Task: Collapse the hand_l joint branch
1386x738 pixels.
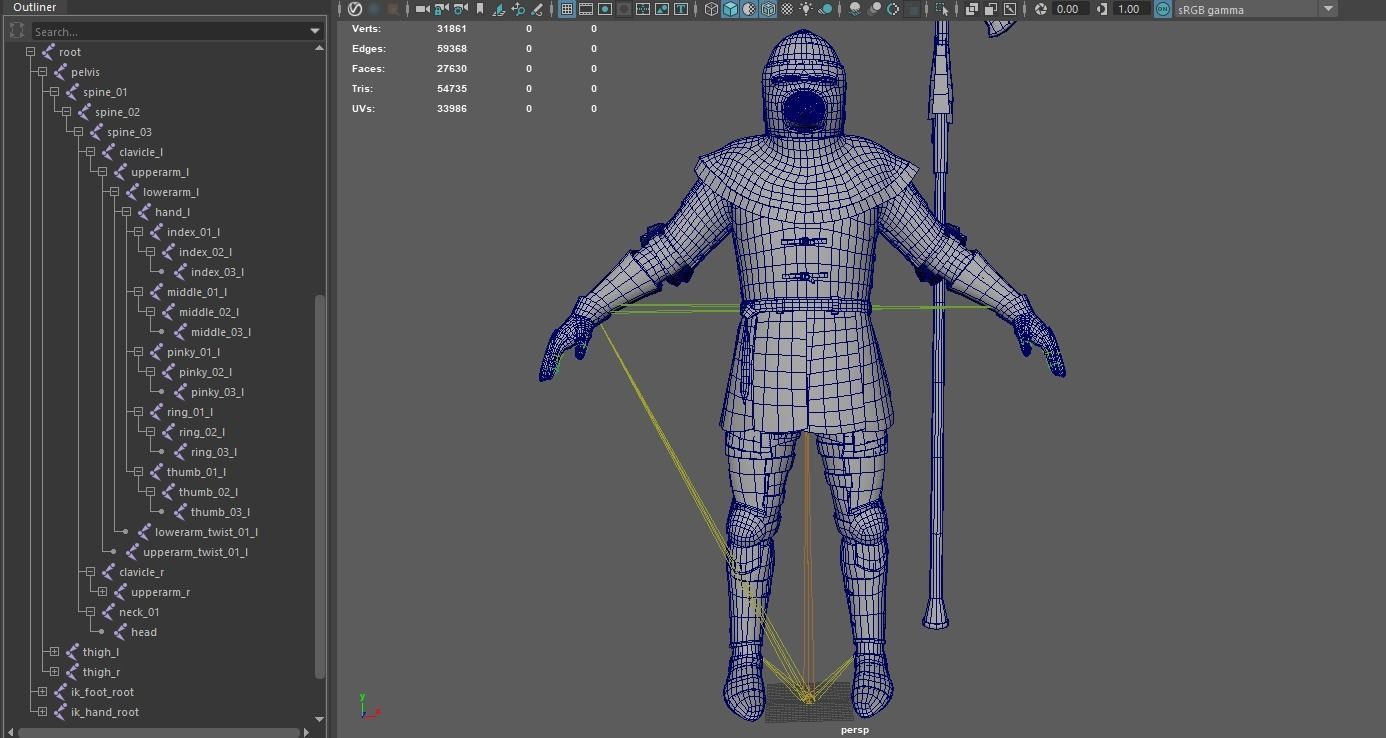Action: click(x=126, y=212)
